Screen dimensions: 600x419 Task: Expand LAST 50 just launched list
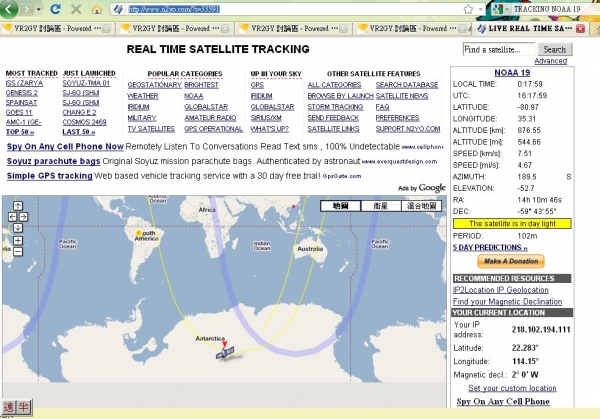click(x=81, y=132)
